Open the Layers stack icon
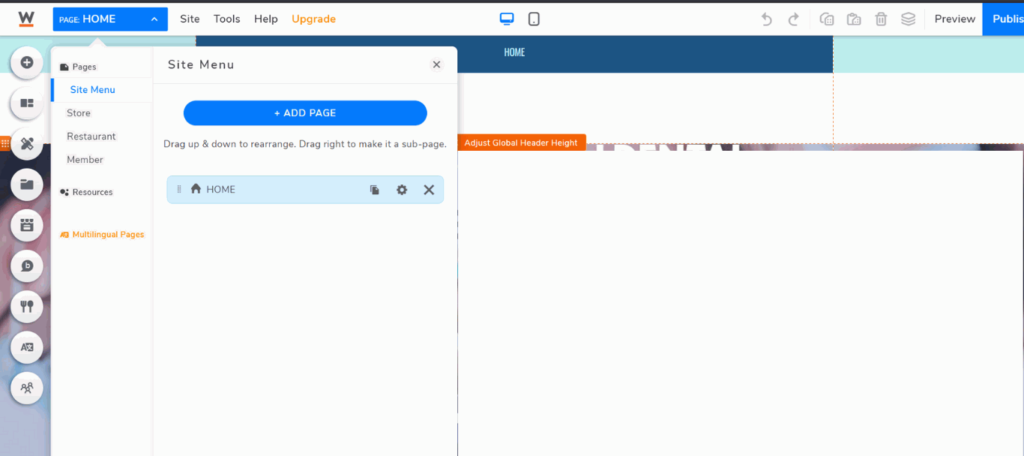Image resolution: width=1024 pixels, height=456 pixels. click(x=908, y=20)
